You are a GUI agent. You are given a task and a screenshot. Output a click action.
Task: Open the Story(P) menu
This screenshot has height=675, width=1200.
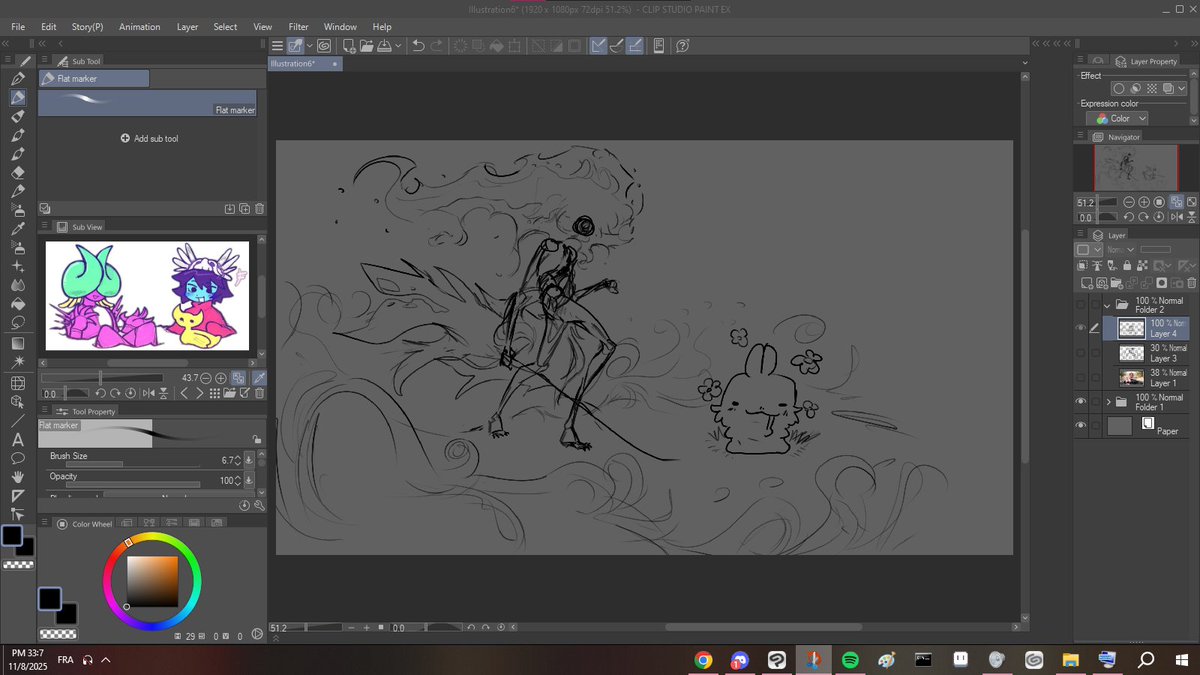point(87,27)
